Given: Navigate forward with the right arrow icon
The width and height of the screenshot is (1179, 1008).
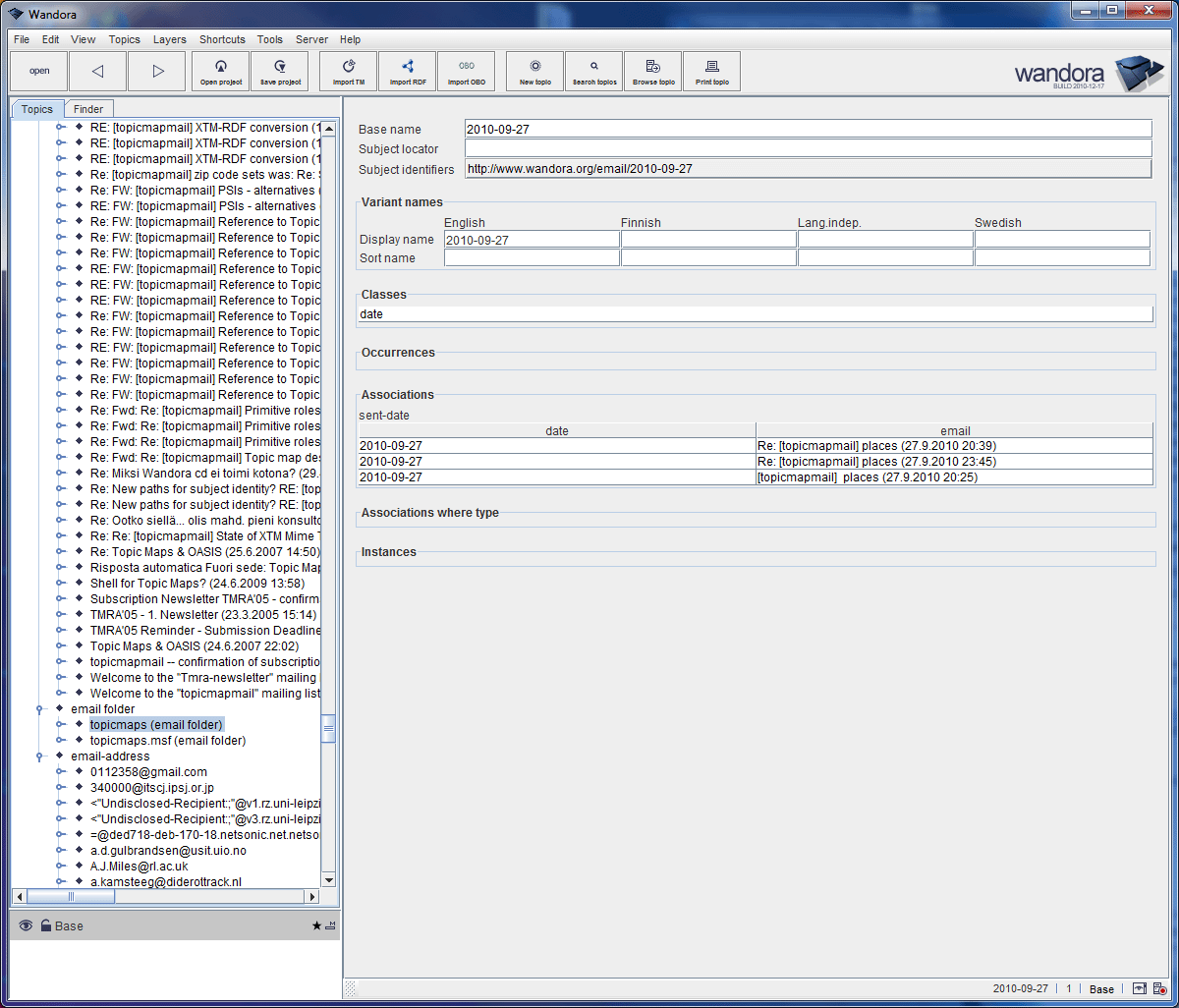Looking at the screenshot, I should pyautogui.click(x=156, y=71).
